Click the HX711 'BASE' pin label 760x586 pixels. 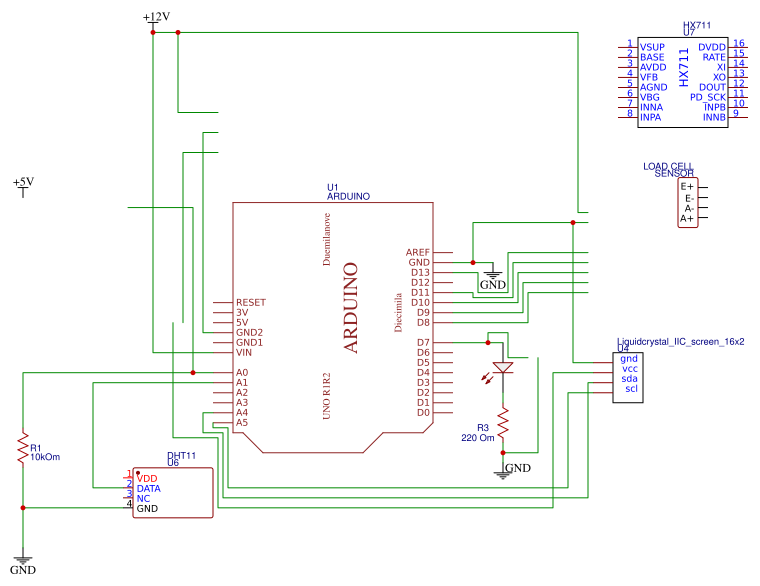tap(652, 57)
